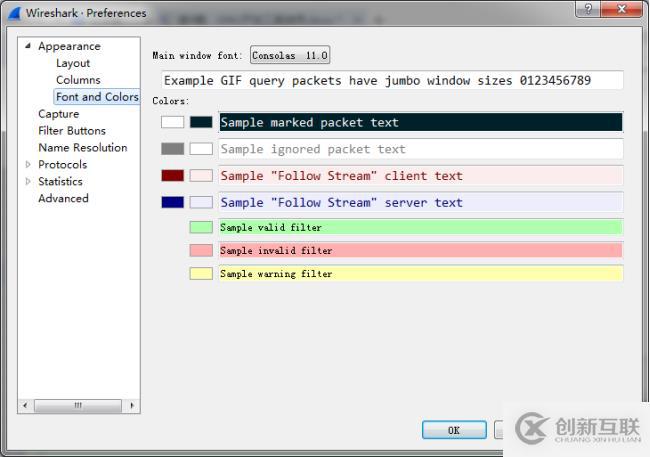This screenshot has height=457, width=650.
Task: Click the Wireshark fin title icon
Action: [x=15, y=12]
